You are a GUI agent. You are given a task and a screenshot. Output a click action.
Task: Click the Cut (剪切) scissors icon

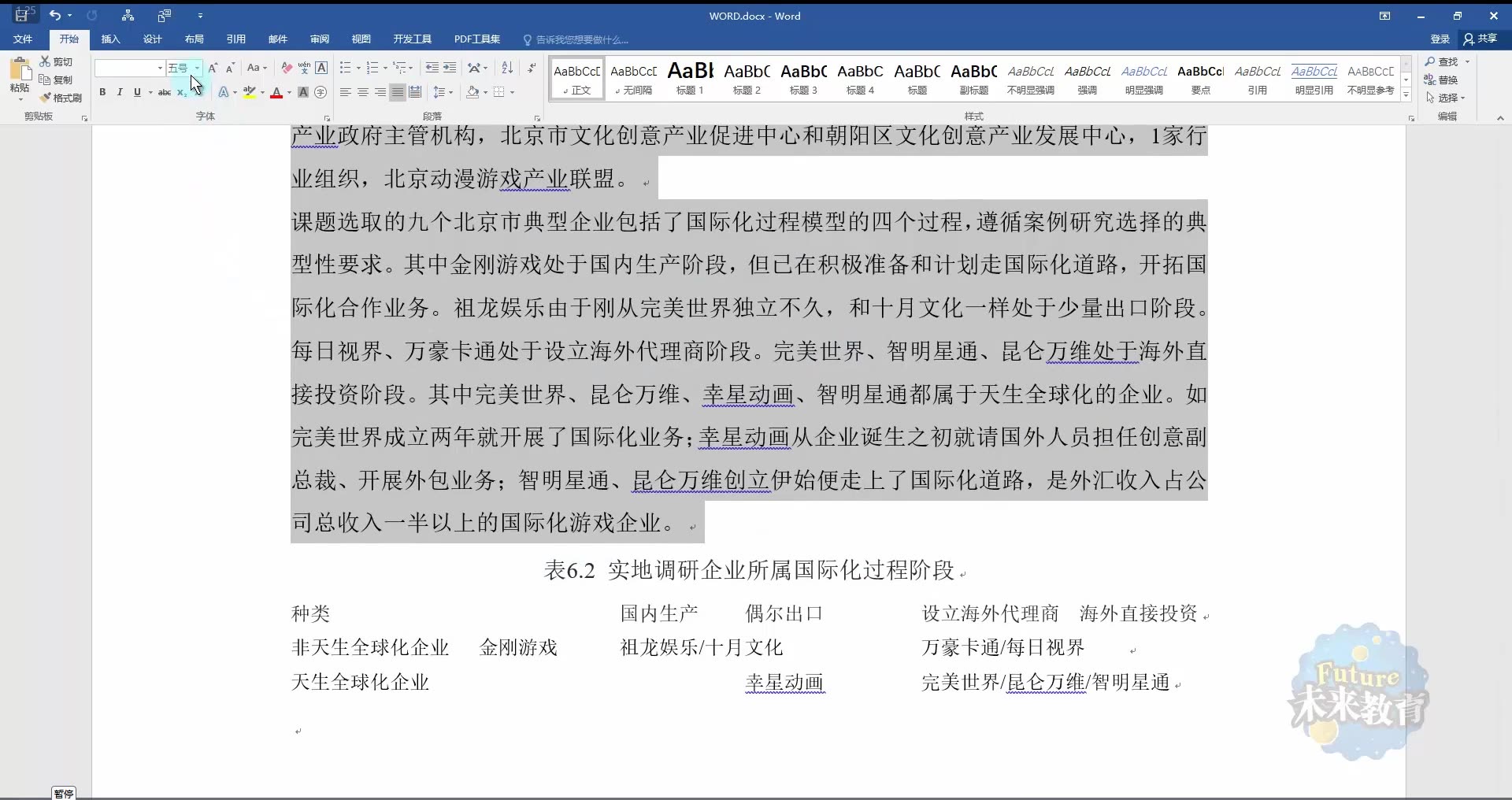pyautogui.click(x=56, y=61)
